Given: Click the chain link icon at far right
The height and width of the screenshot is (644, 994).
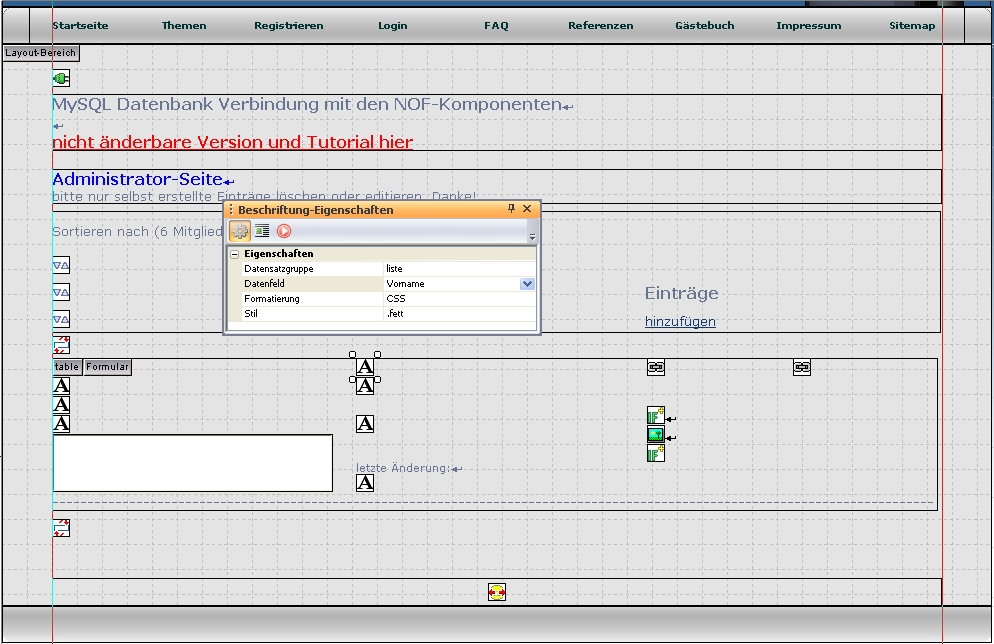Looking at the screenshot, I should click(x=802, y=368).
